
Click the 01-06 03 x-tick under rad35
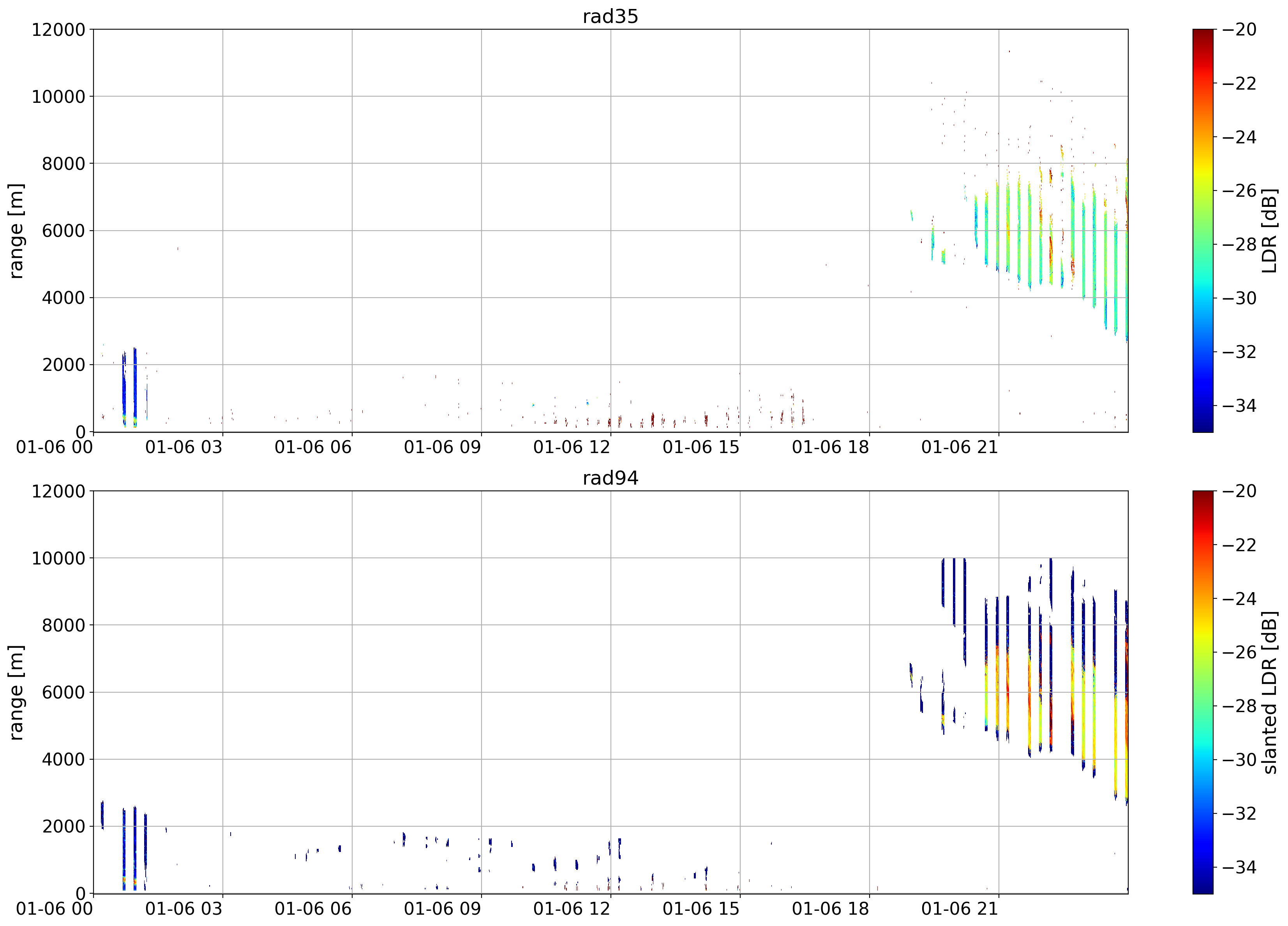(x=184, y=447)
